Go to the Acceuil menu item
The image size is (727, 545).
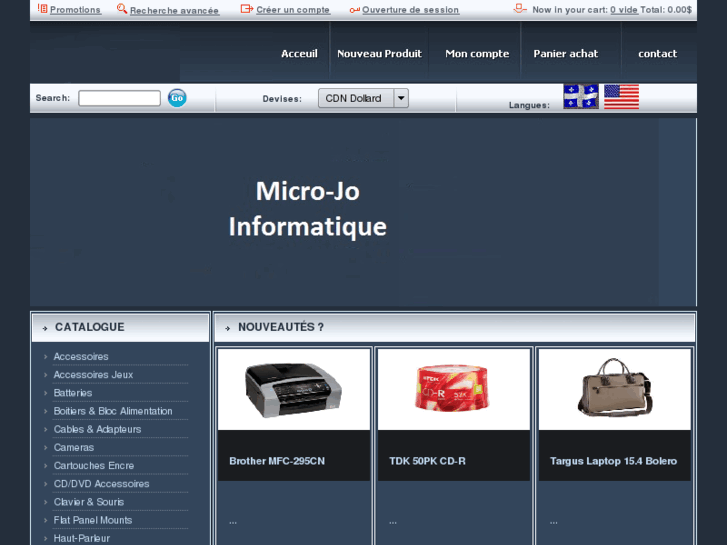[x=299, y=54]
